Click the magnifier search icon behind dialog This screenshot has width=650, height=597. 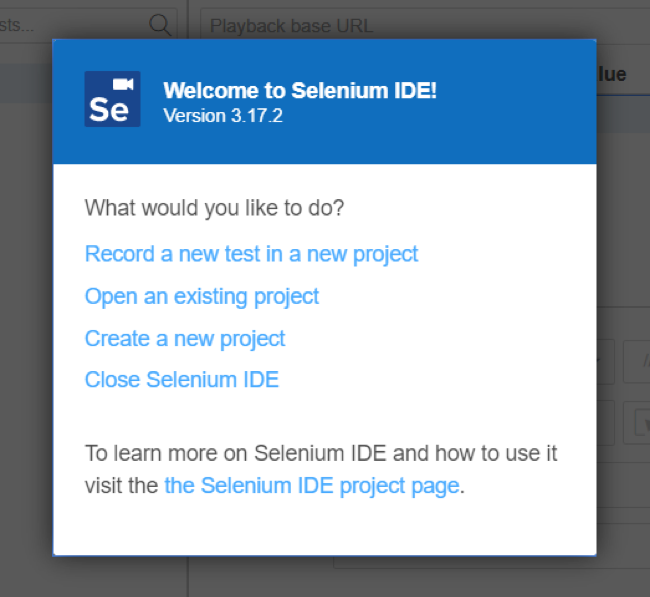tap(159, 24)
